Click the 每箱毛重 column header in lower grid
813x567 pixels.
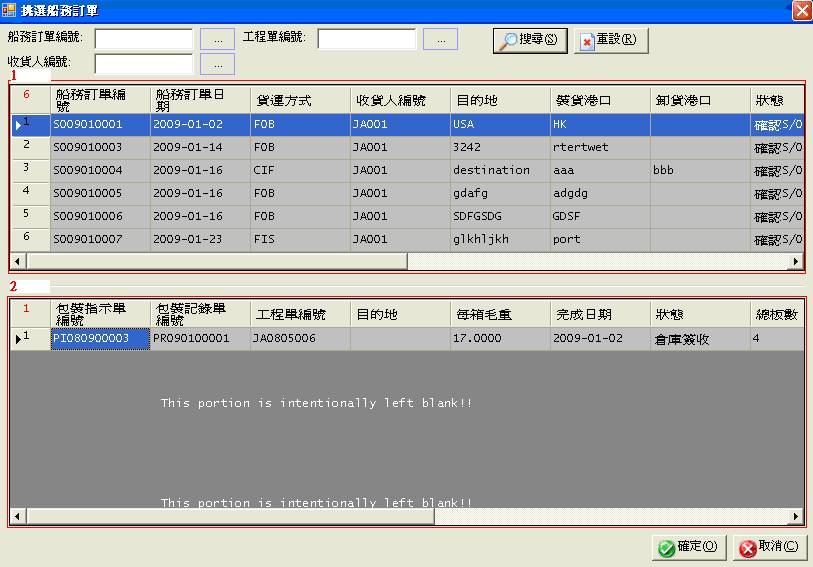coord(499,314)
